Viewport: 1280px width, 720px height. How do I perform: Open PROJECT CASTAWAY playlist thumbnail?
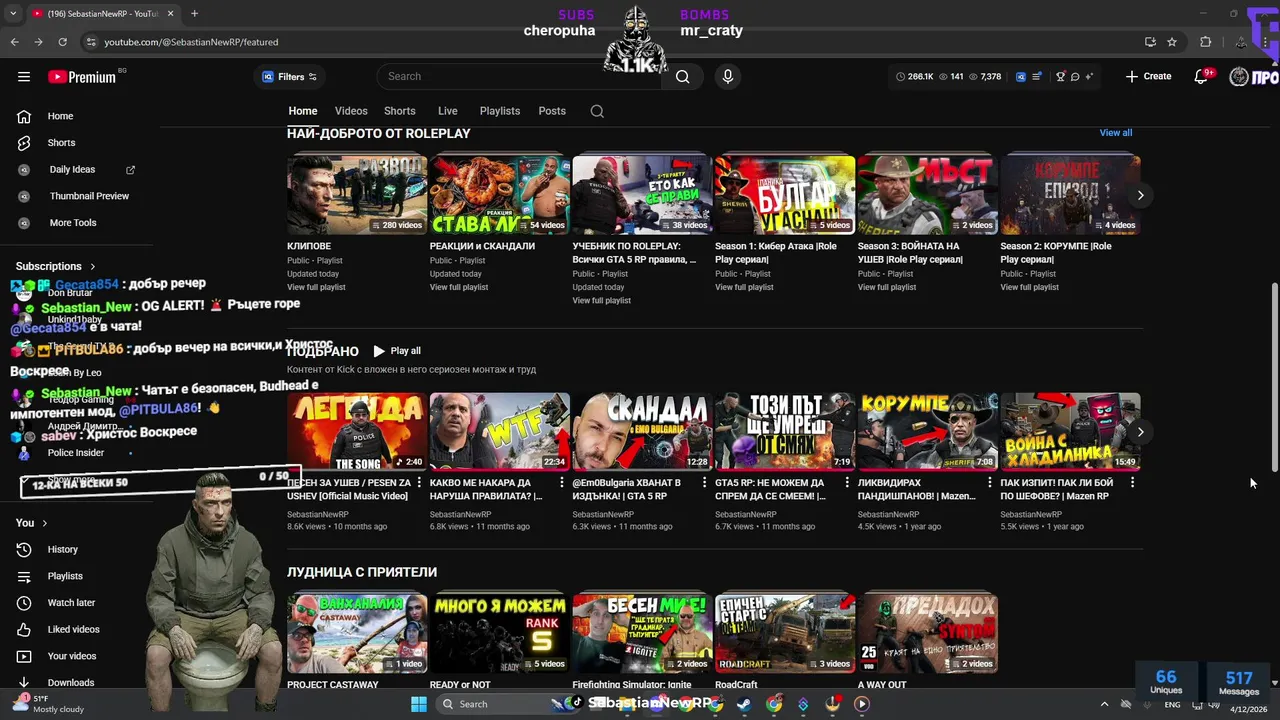tap(357, 633)
